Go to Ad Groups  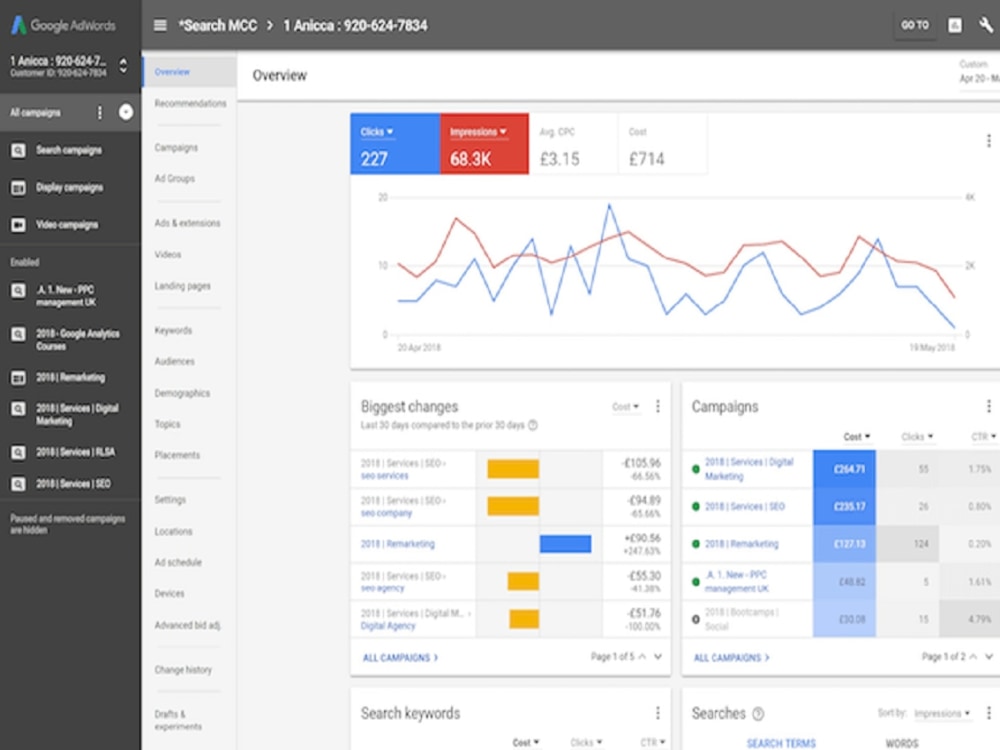pos(174,179)
